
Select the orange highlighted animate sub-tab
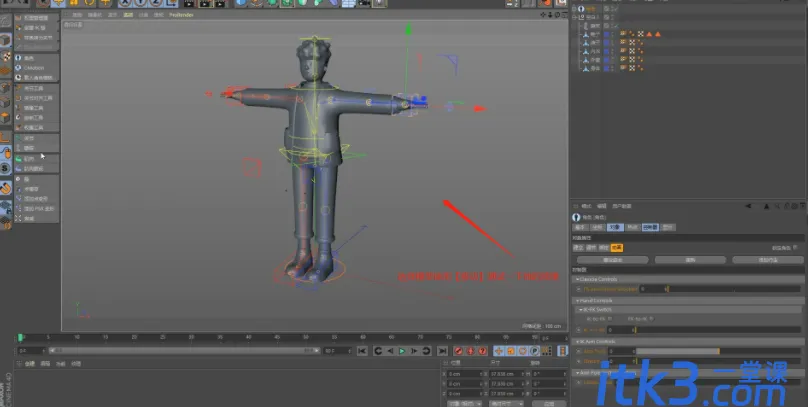(x=617, y=248)
